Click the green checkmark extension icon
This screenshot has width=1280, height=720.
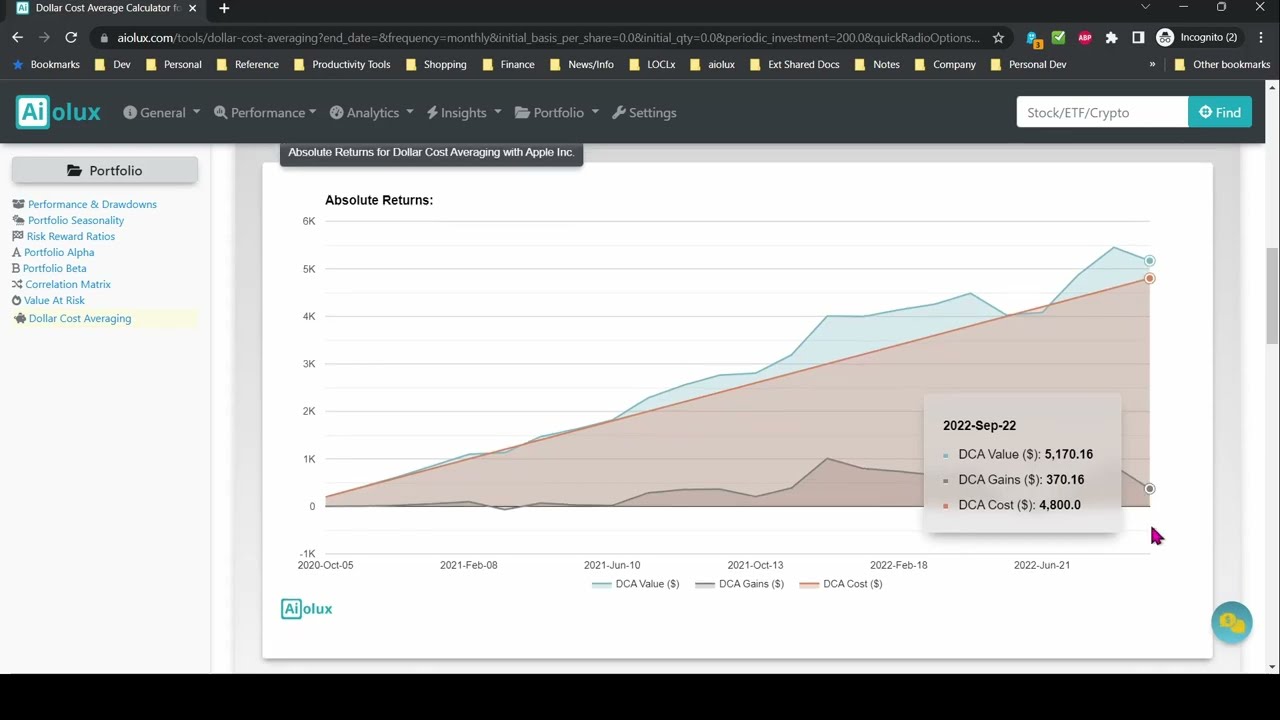click(1059, 38)
